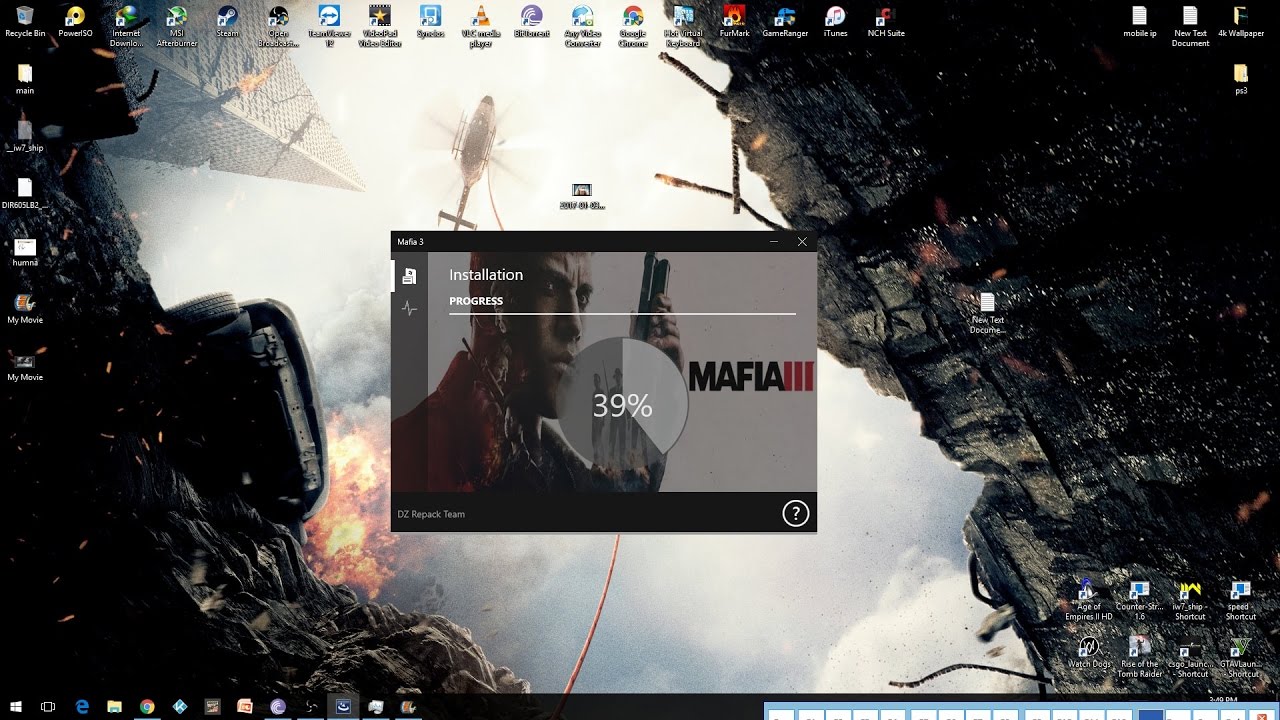Open BitTorrent from the taskbar
This screenshot has height=720, width=1280.
278,706
